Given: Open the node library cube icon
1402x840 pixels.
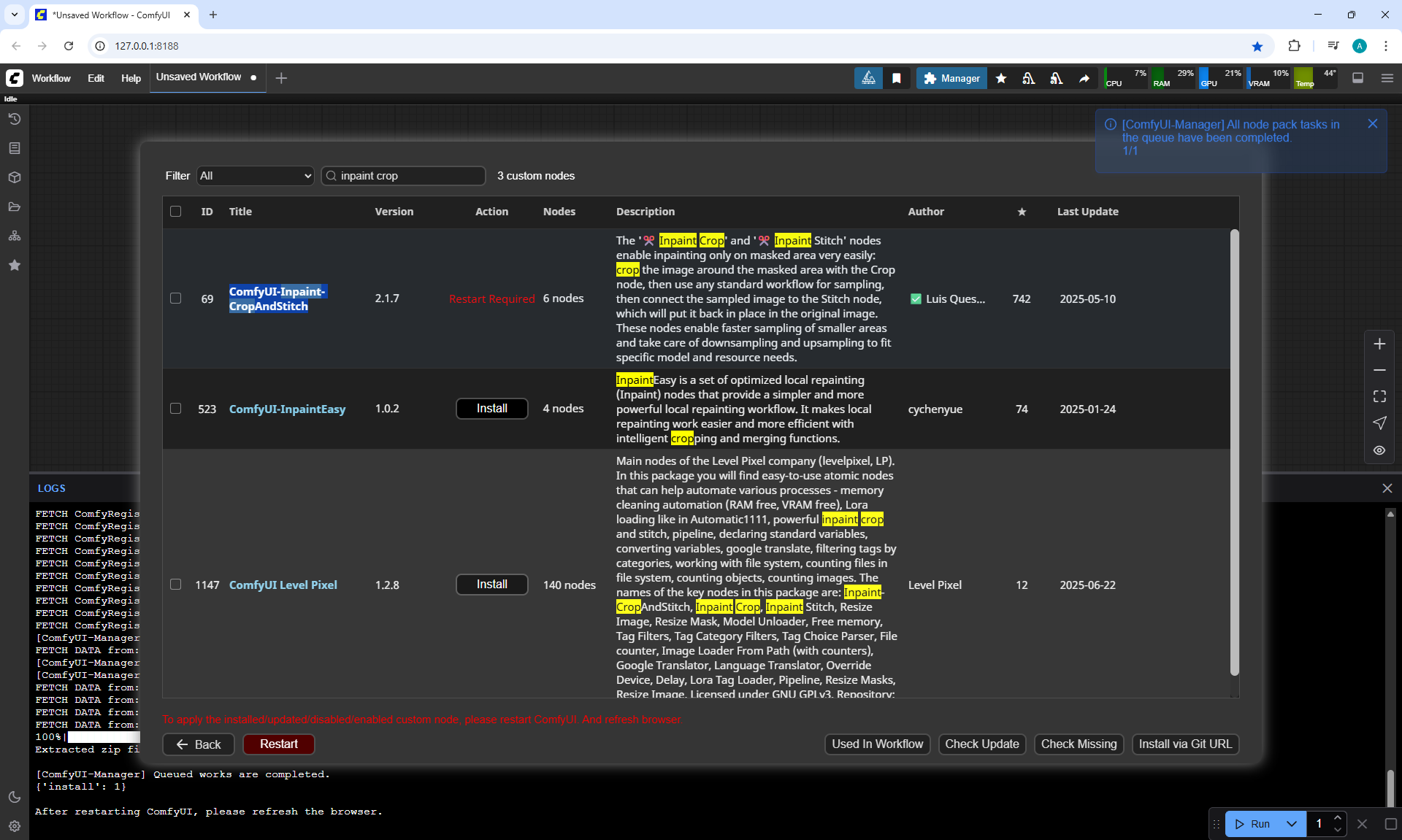Looking at the screenshot, I should (15, 177).
